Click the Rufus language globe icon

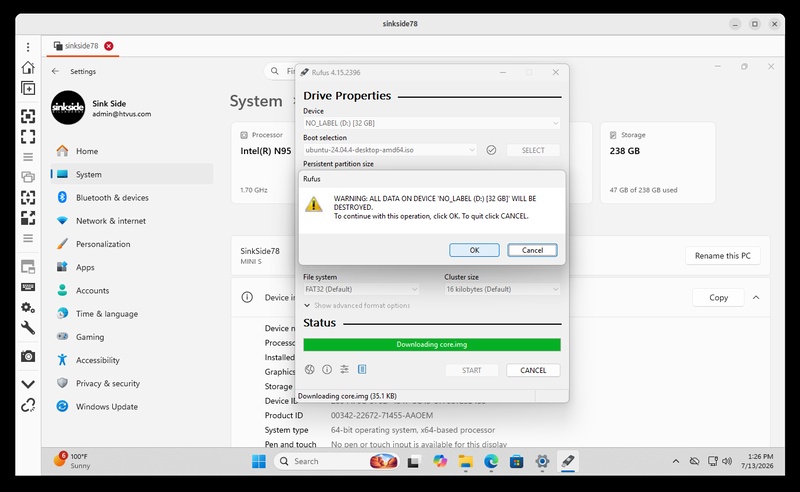click(x=310, y=370)
